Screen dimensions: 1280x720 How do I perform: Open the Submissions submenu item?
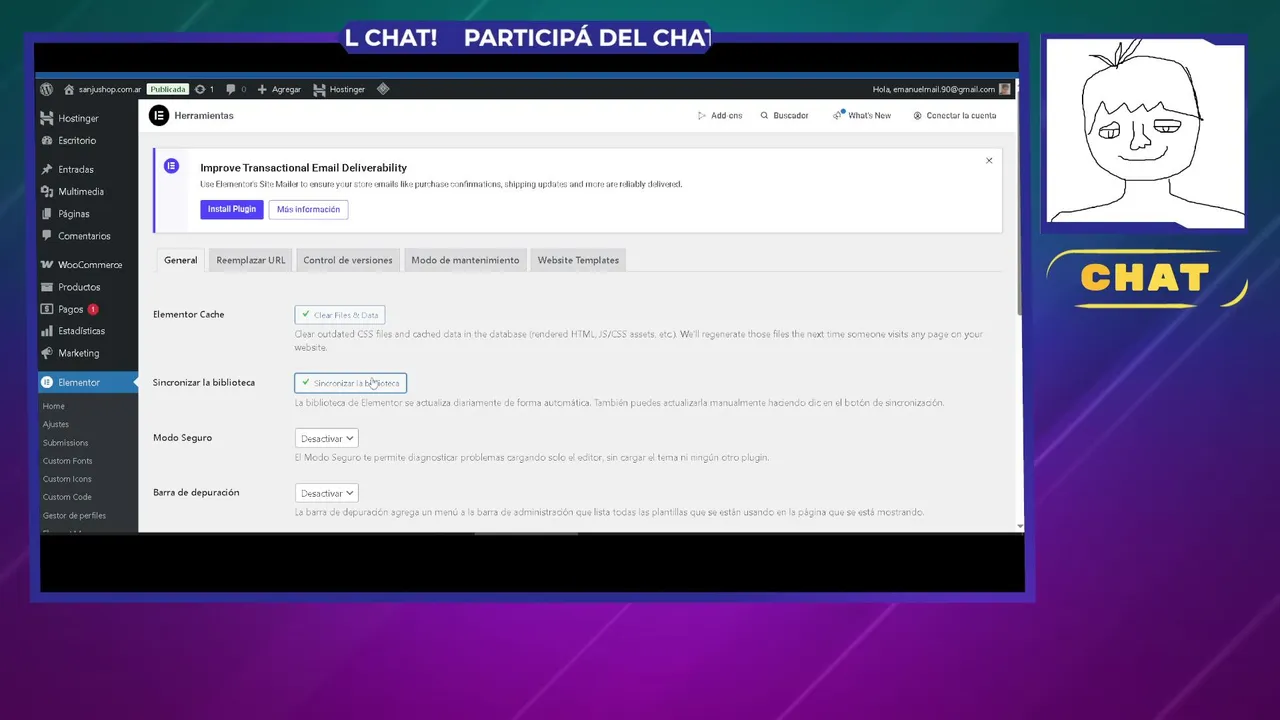pos(65,442)
